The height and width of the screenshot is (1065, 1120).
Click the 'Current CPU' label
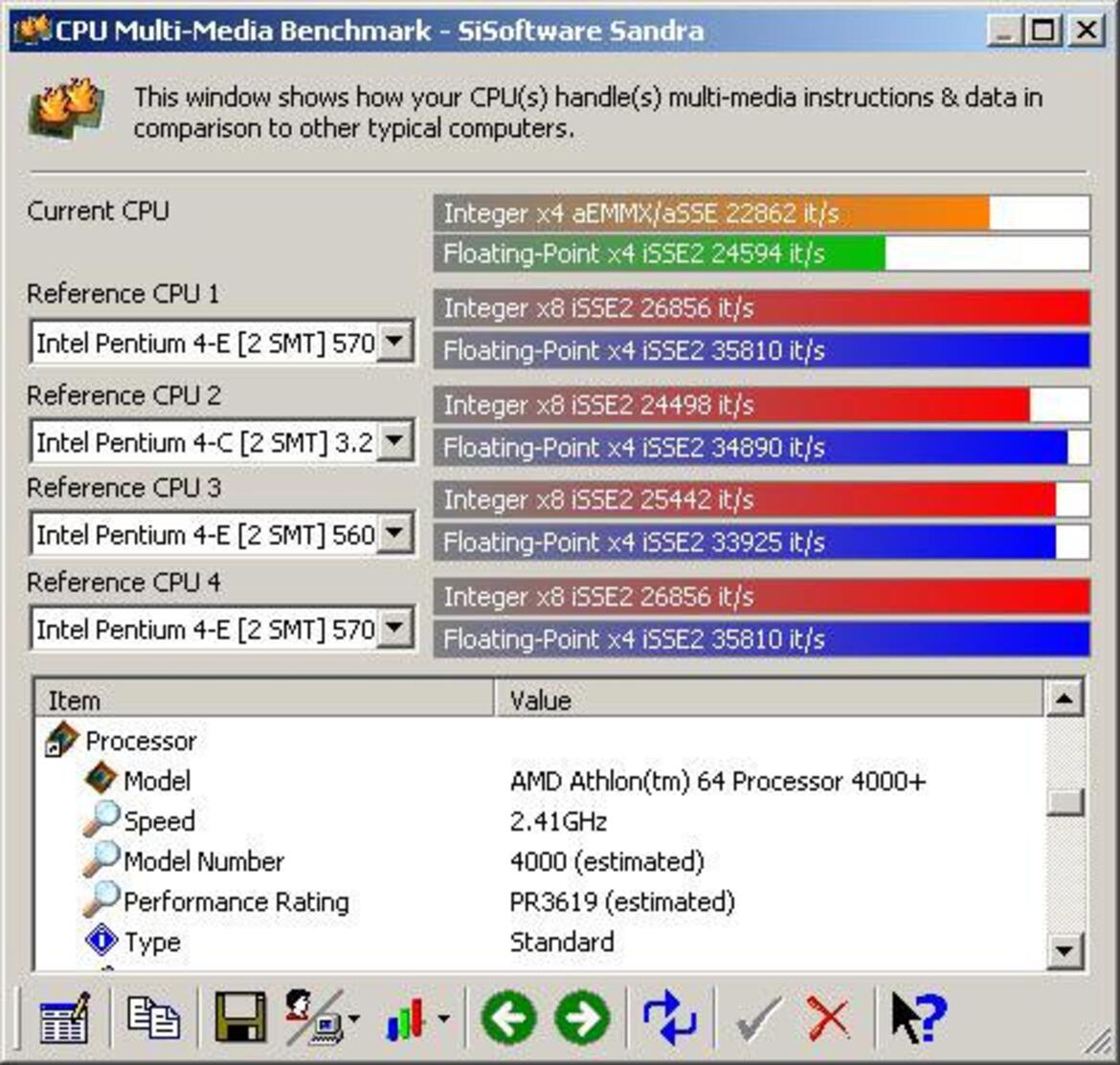[x=98, y=211]
